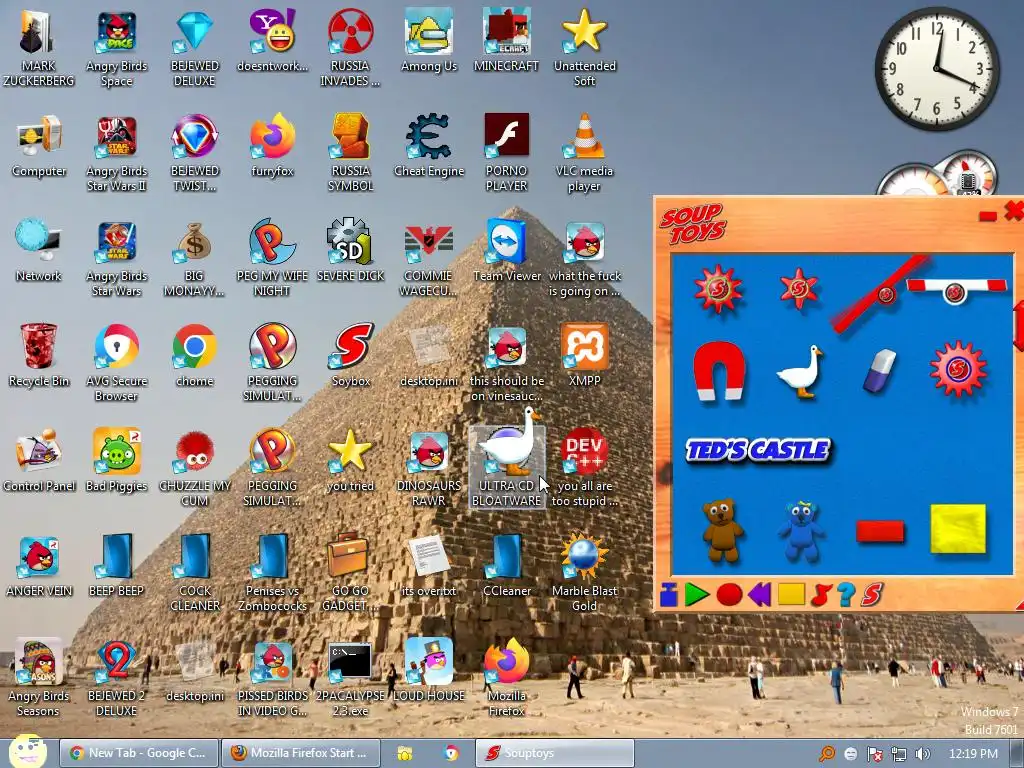This screenshot has height=768, width=1024.
Task: Open the blue question mark help
Action: tap(846, 594)
